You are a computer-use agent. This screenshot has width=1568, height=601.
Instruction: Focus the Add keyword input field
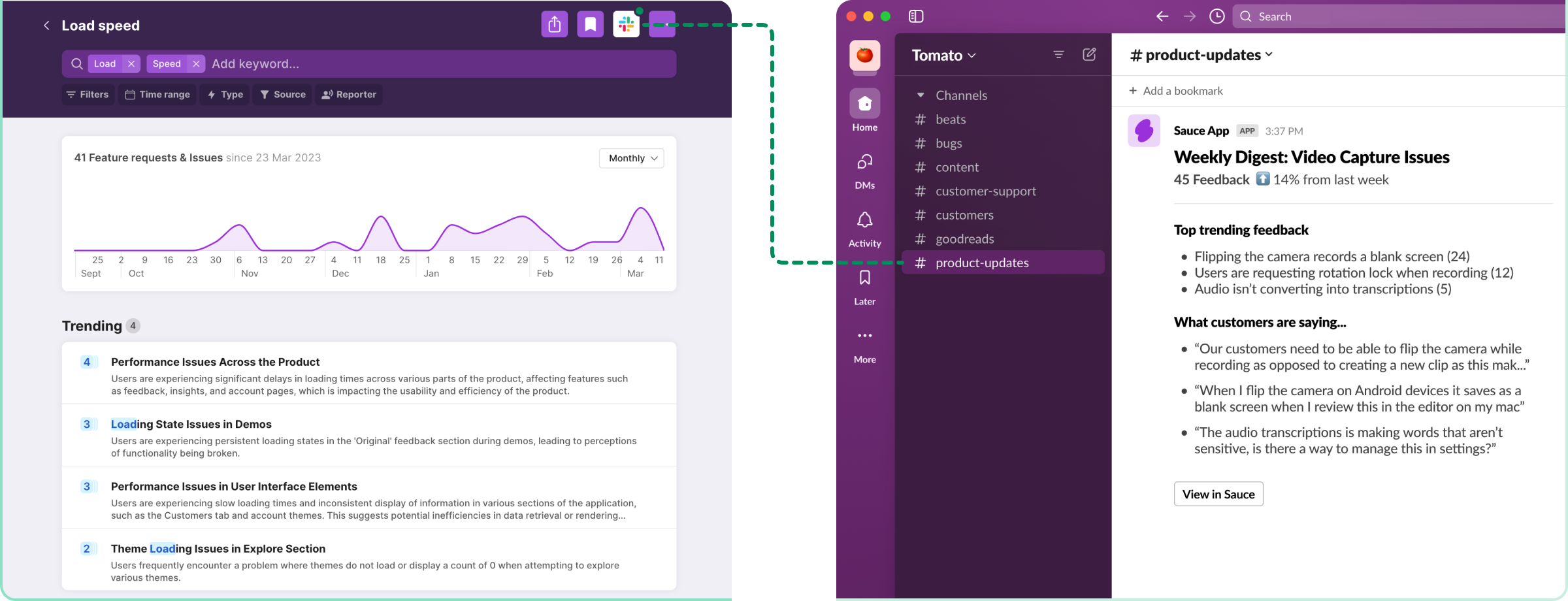[441, 63]
